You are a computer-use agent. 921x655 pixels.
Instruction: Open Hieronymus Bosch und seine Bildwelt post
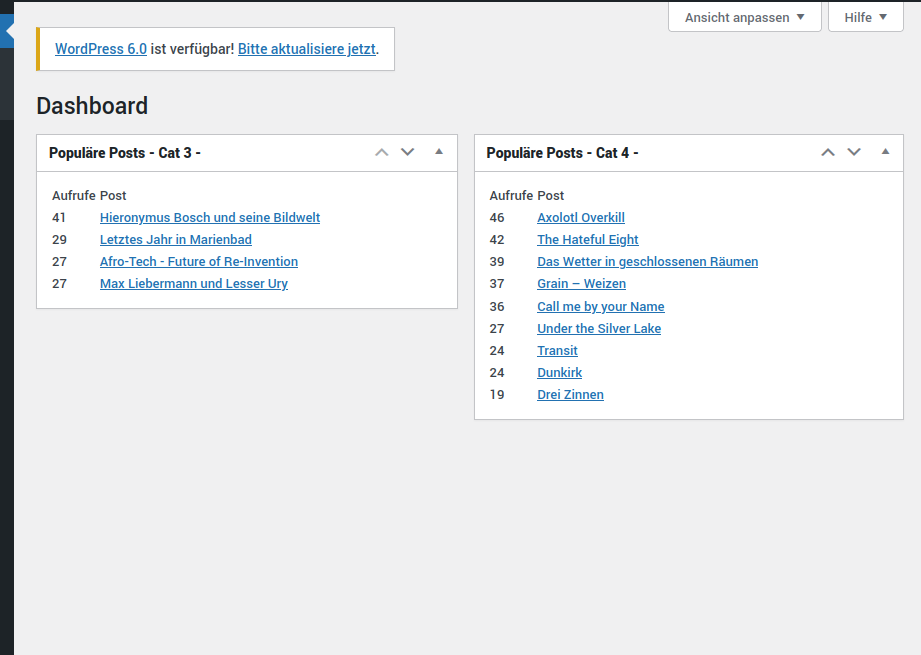coord(210,217)
